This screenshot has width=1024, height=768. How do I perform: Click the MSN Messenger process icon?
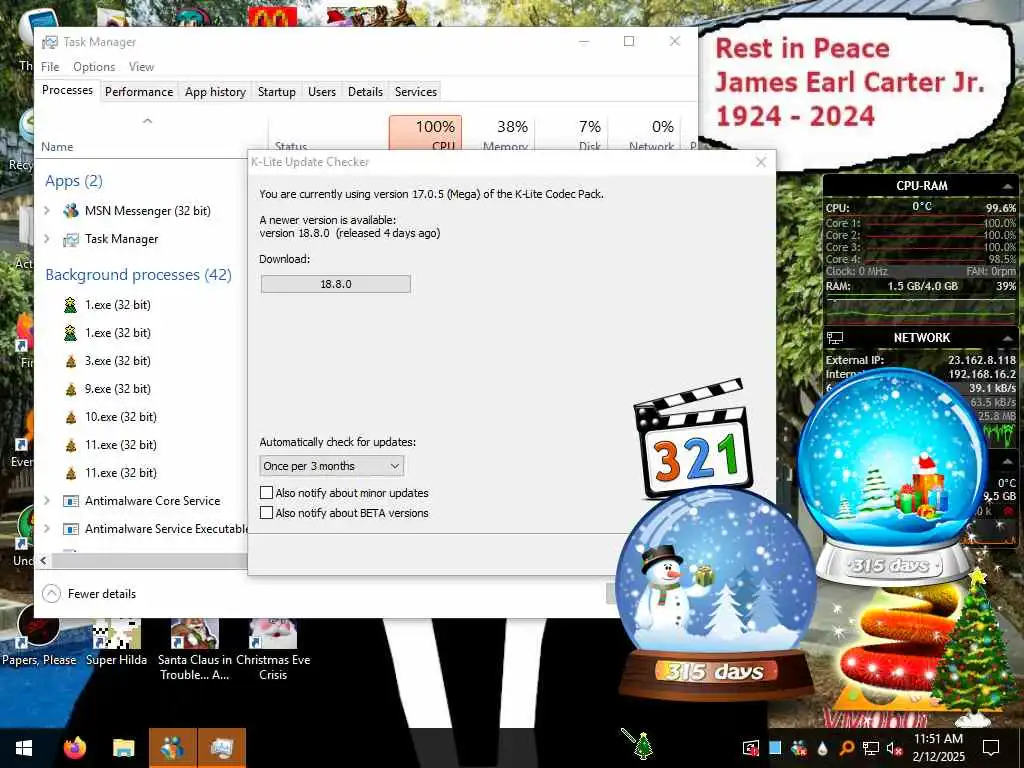click(71, 210)
